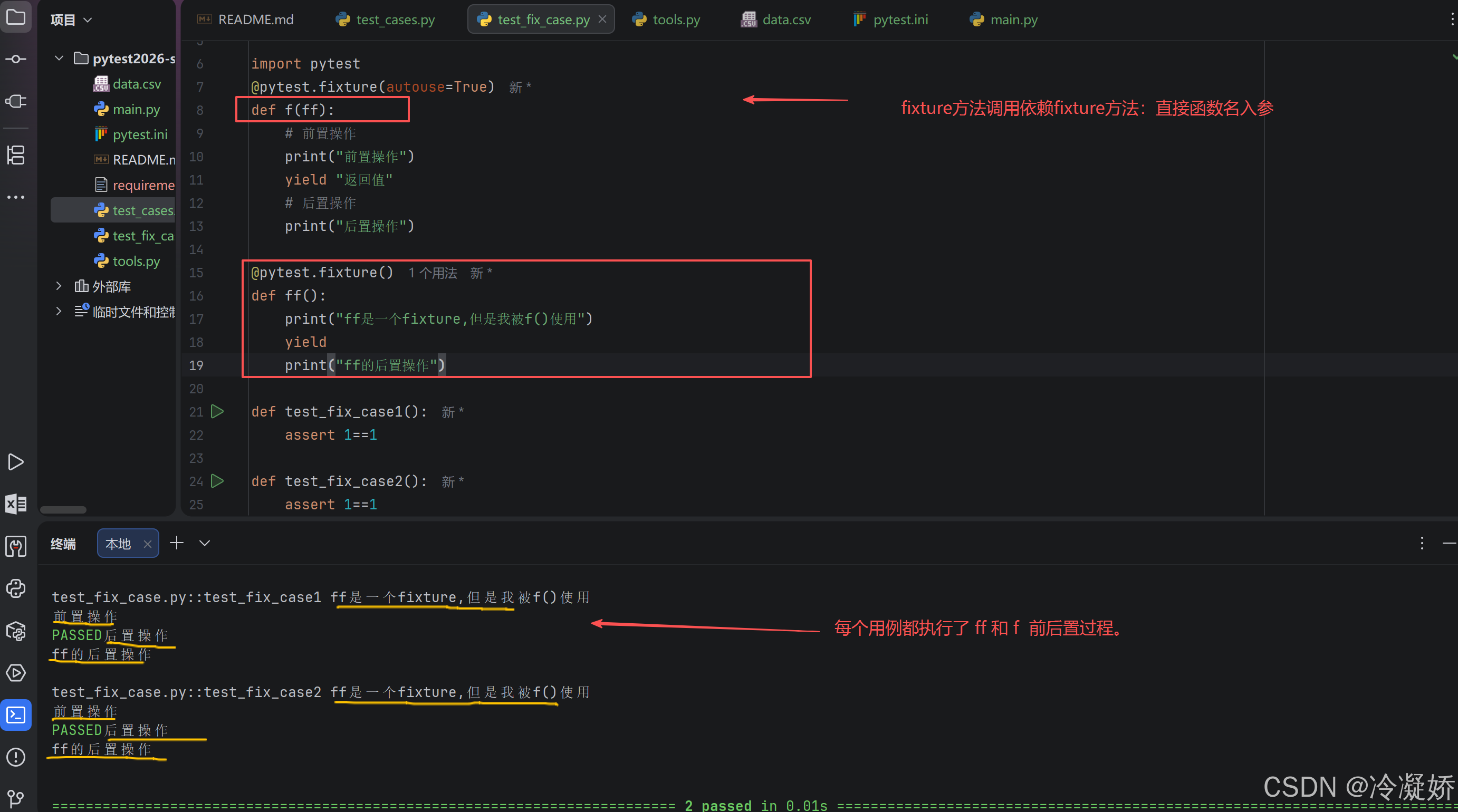Close the test_fix_case.py editor tab

coord(602,19)
